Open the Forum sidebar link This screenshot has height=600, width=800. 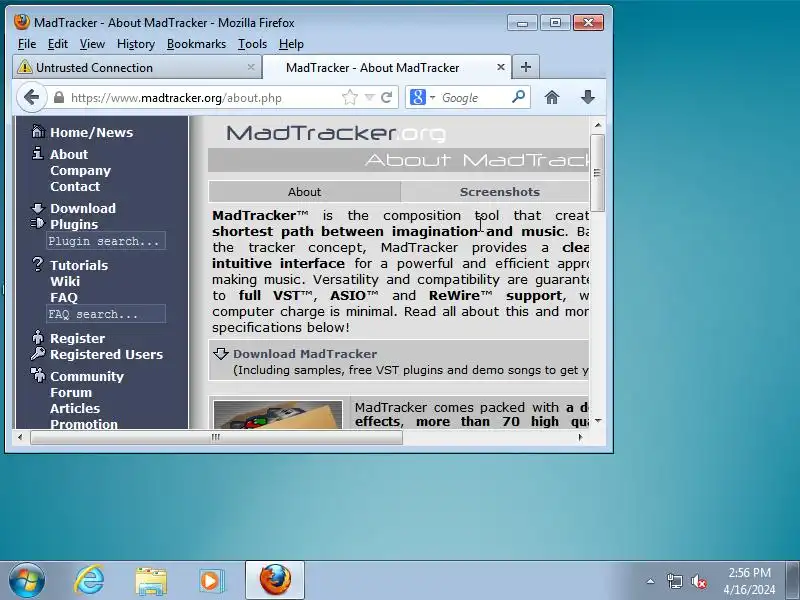click(71, 392)
